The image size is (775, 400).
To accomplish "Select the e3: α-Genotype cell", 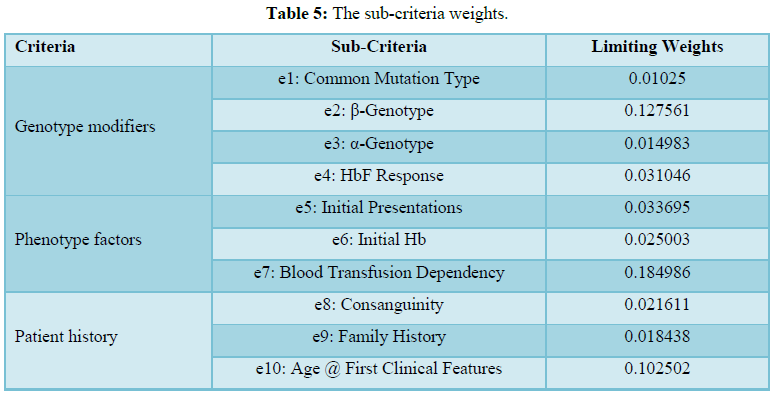I will [x=378, y=144].
